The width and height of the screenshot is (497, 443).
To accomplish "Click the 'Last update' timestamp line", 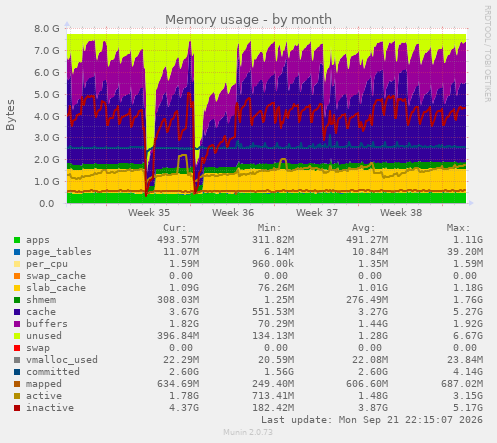I will [372, 420].
